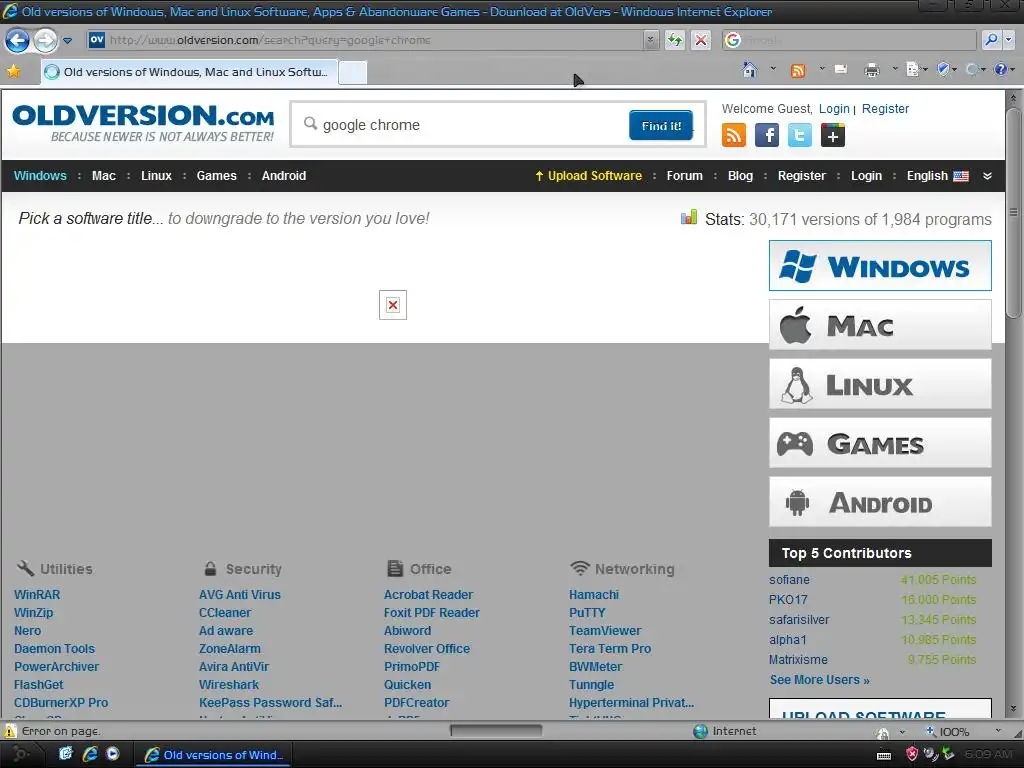1024x768 pixels.
Task: Click the large GAMES platform button
Action: 880,443
